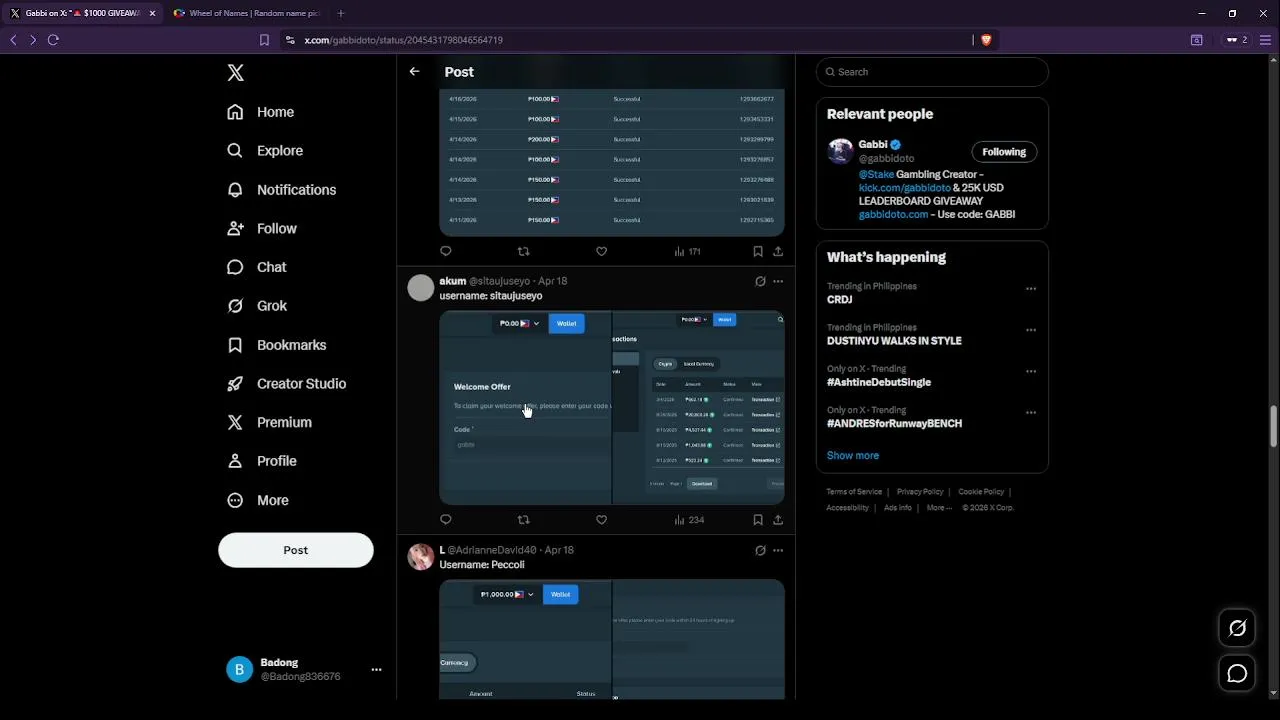Viewport: 1280px width, 720px height.
Task: Click the Bookmarks sidebar icon
Action: (235, 345)
